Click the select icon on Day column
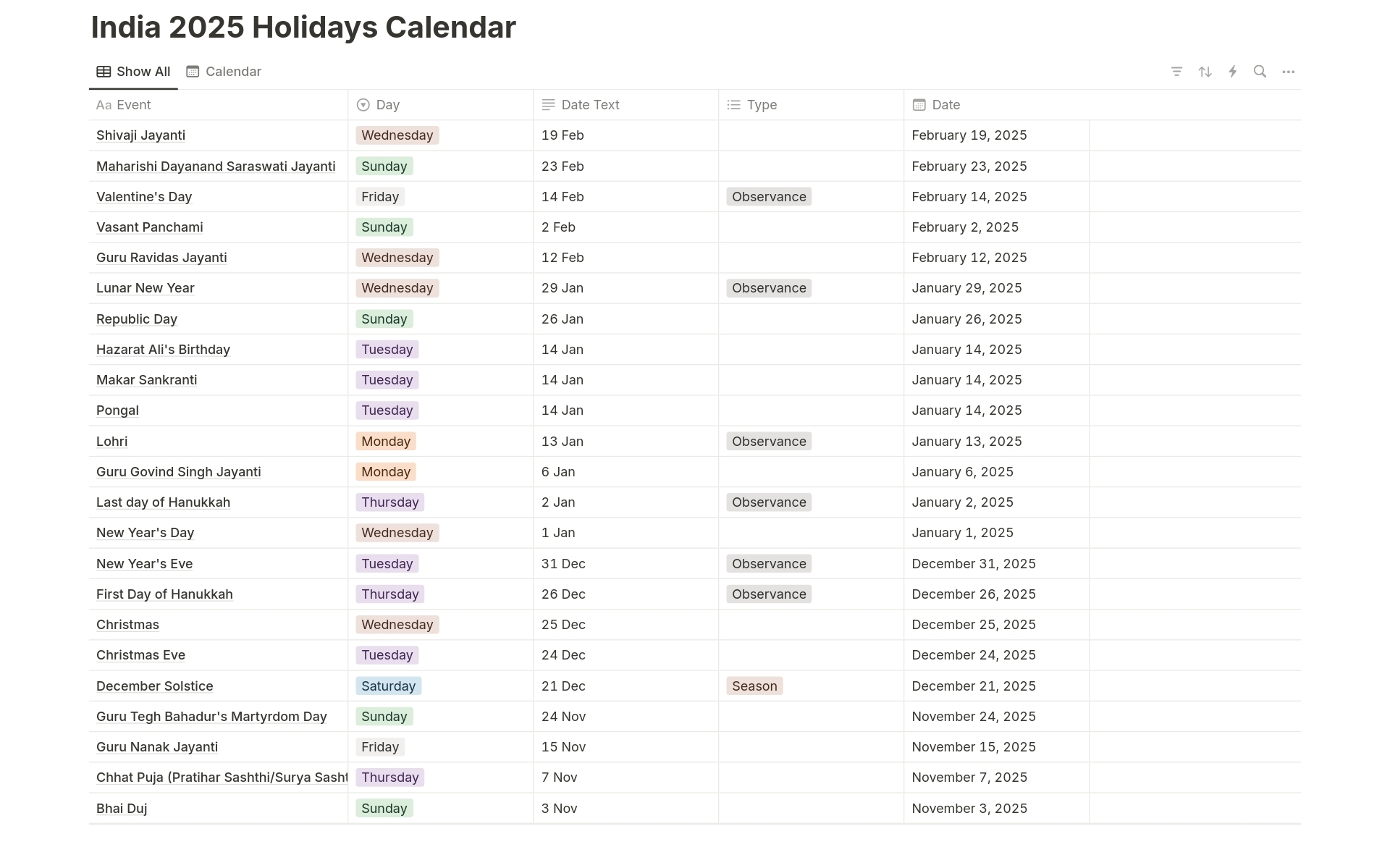 tap(362, 105)
